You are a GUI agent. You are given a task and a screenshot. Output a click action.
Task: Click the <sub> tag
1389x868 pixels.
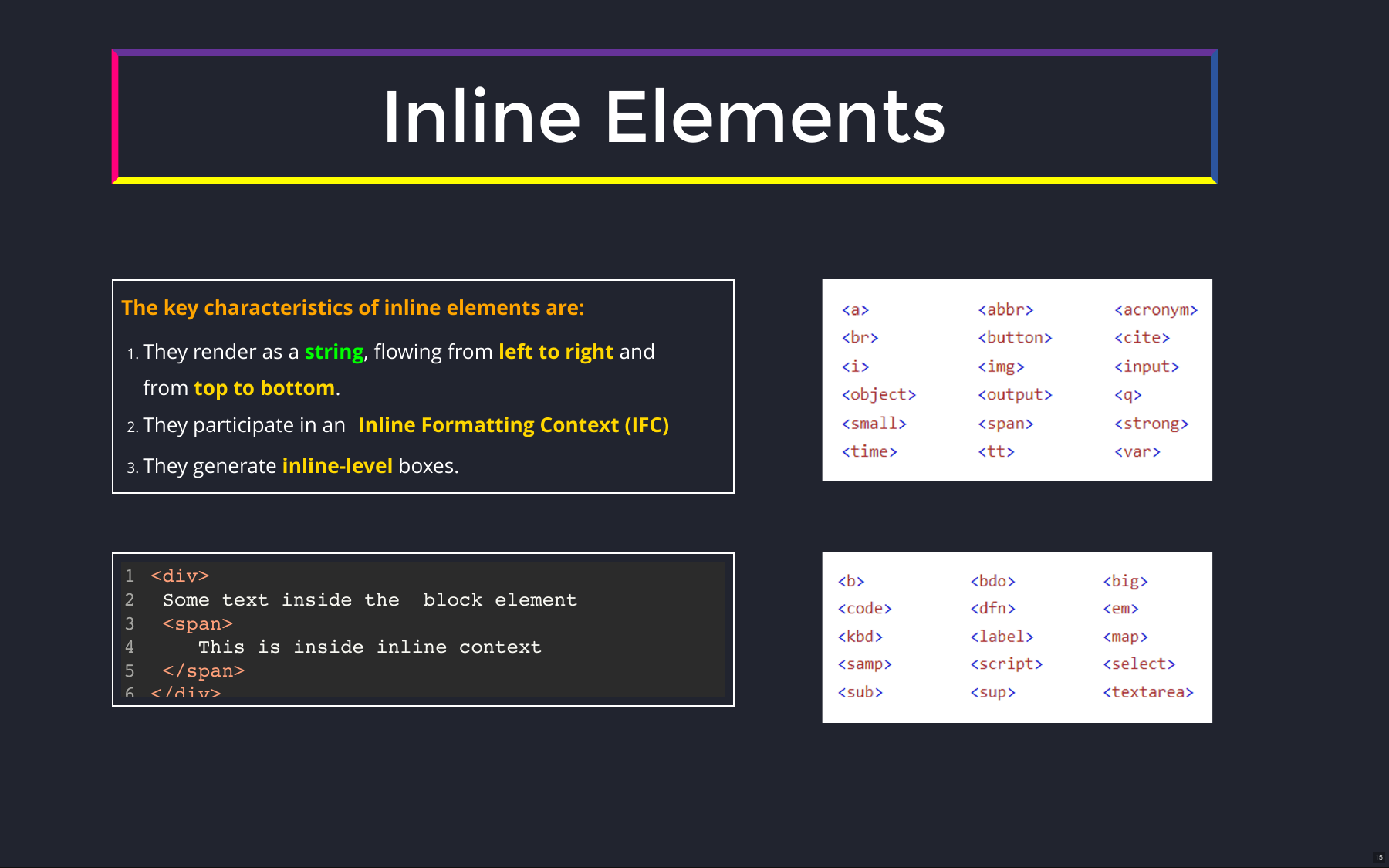[860, 692]
